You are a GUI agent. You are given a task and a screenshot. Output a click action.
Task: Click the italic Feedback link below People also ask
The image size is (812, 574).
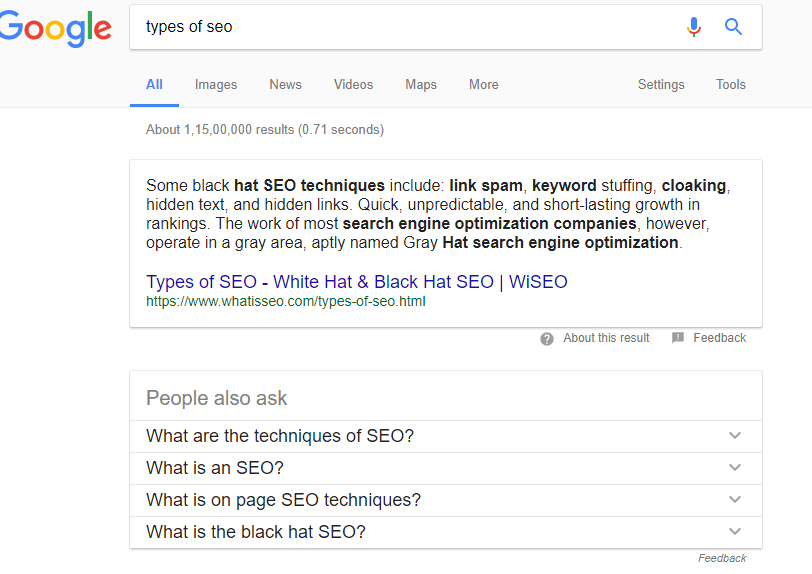[x=722, y=558]
